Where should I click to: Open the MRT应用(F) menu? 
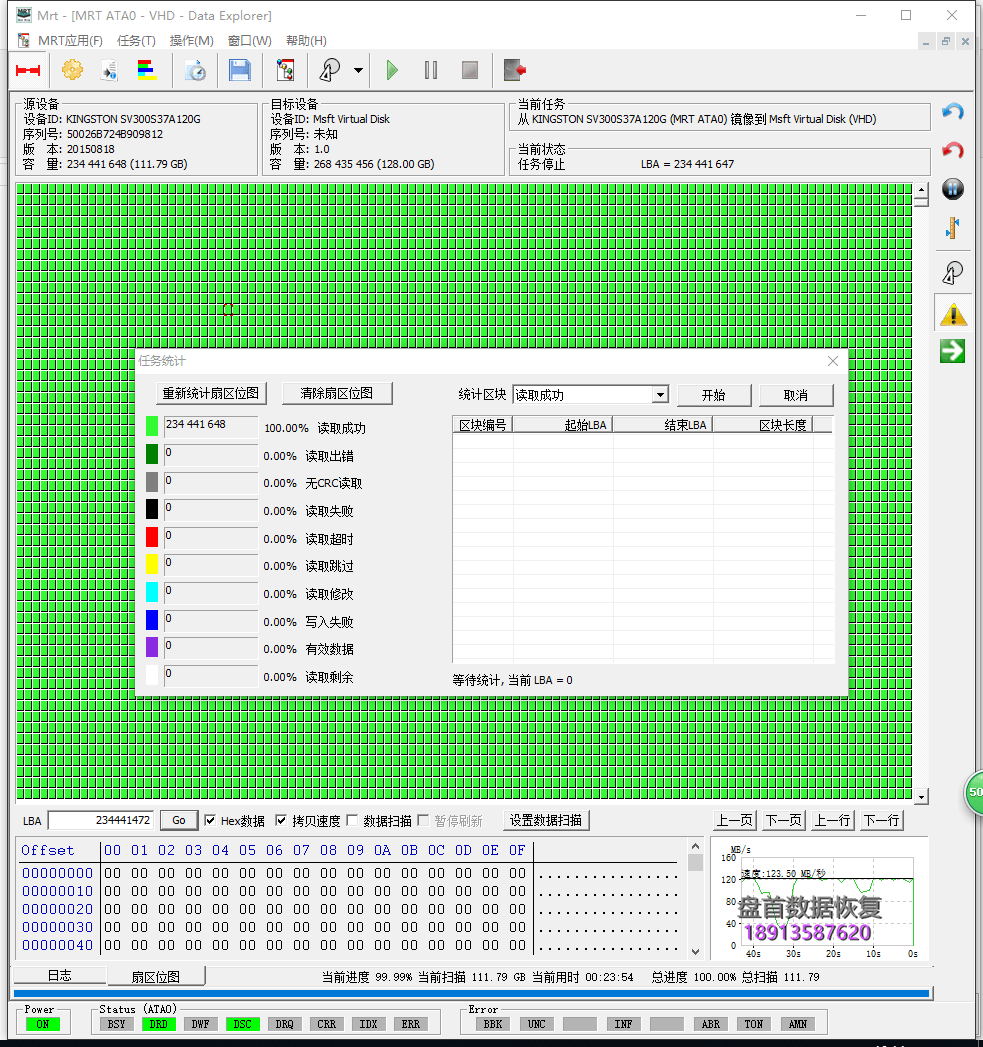[x=70, y=41]
